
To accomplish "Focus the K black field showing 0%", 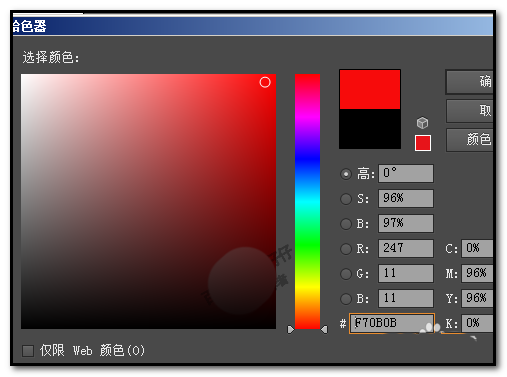I will tap(477, 323).
